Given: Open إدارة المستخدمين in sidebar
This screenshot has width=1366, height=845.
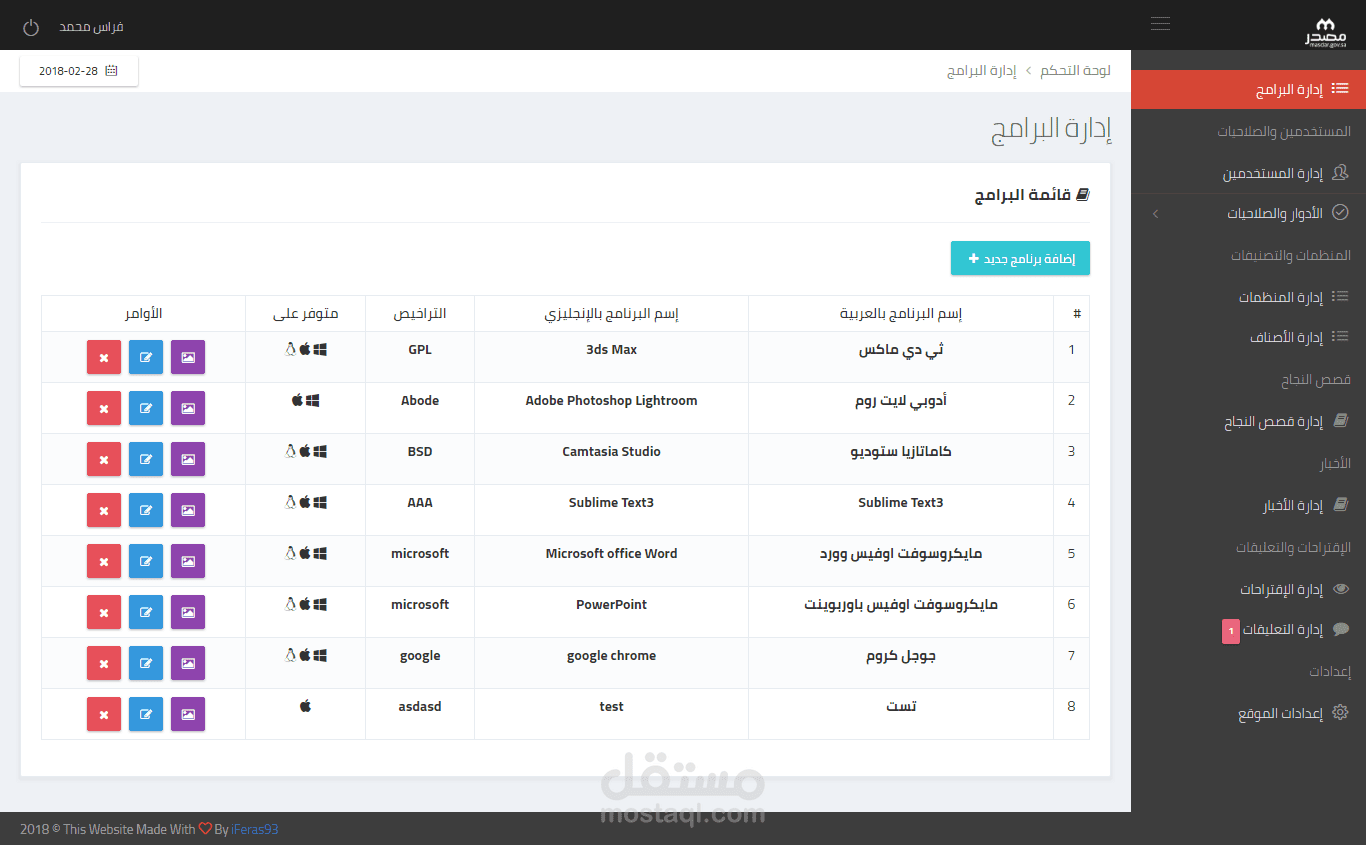Looking at the screenshot, I should [x=1248, y=173].
